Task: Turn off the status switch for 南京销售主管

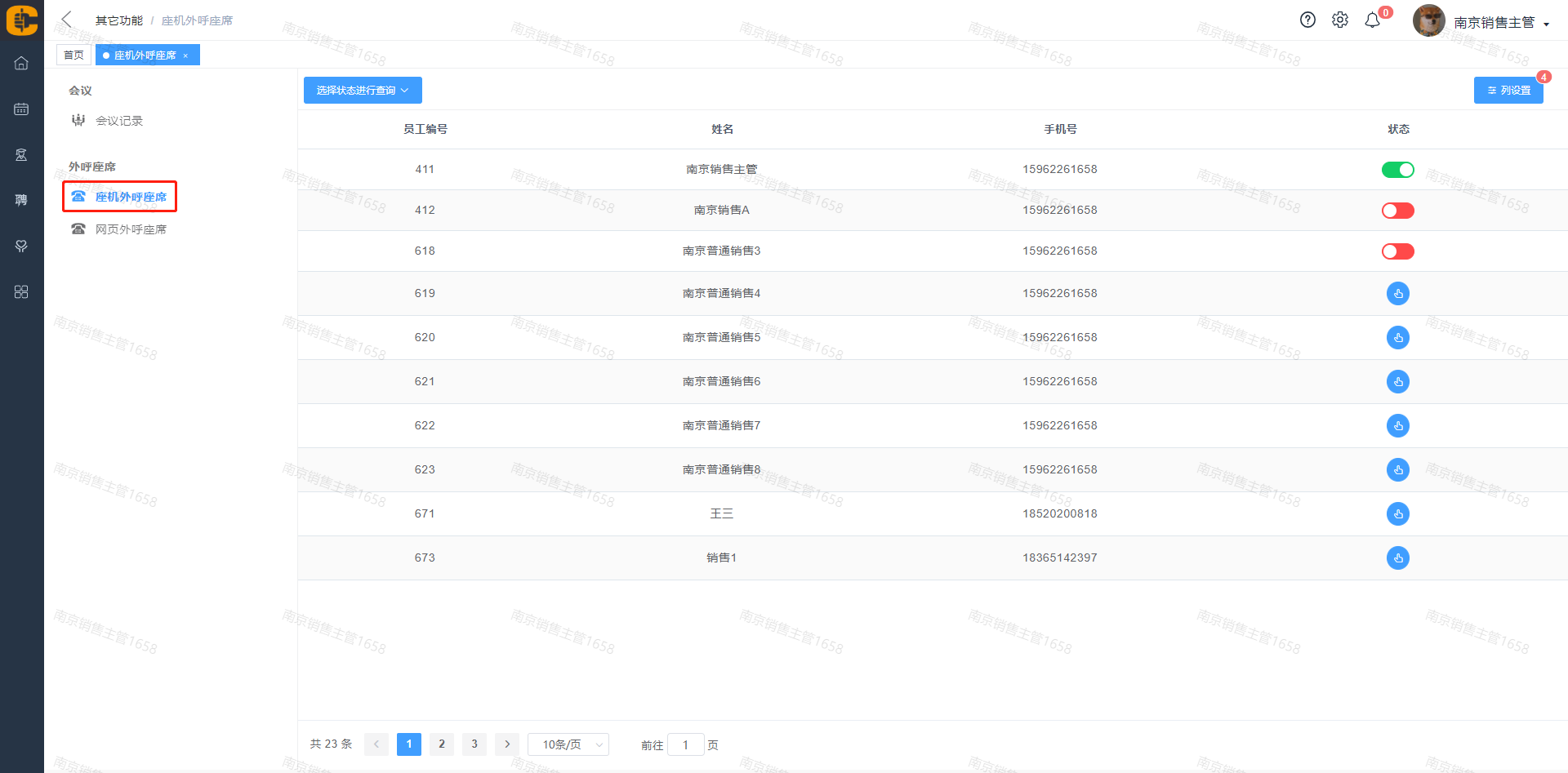Action: point(1397,170)
